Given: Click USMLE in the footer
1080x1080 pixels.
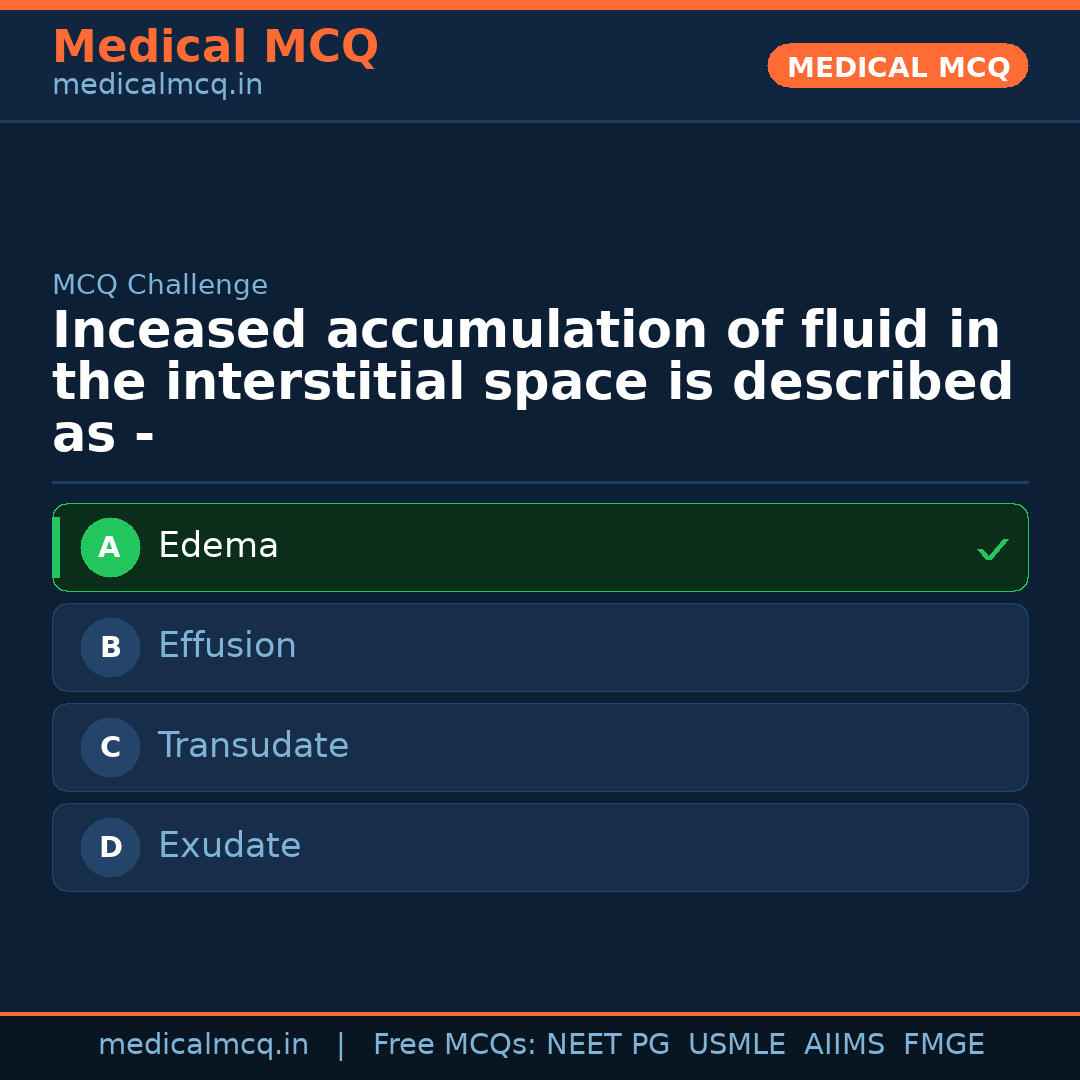Looking at the screenshot, I should 736,1045.
